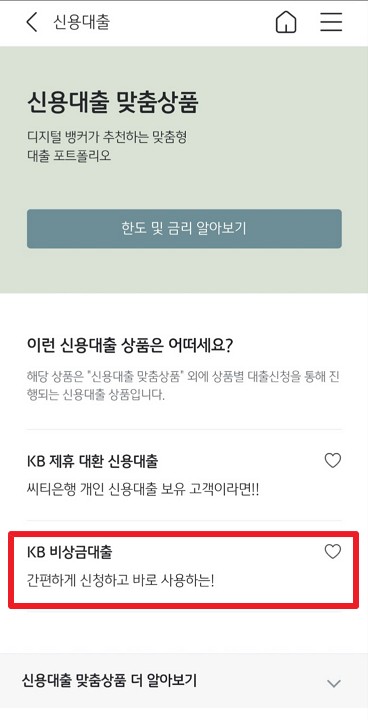
Task: Expand 신용대출 맞춤상품 더 알아보기 section label
Action: (x=109, y=681)
